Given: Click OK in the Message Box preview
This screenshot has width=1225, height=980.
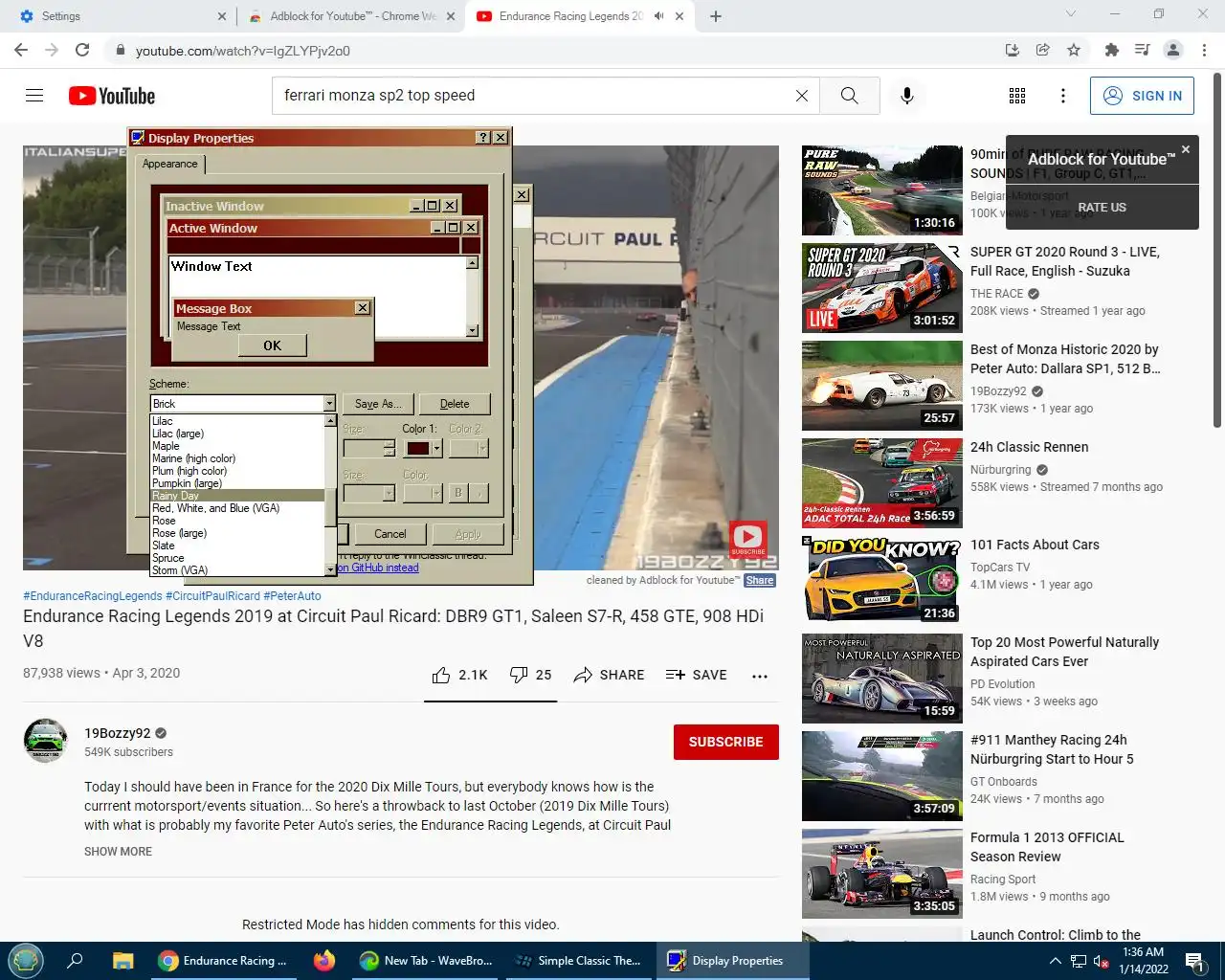Looking at the screenshot, I should pos(273,345).
